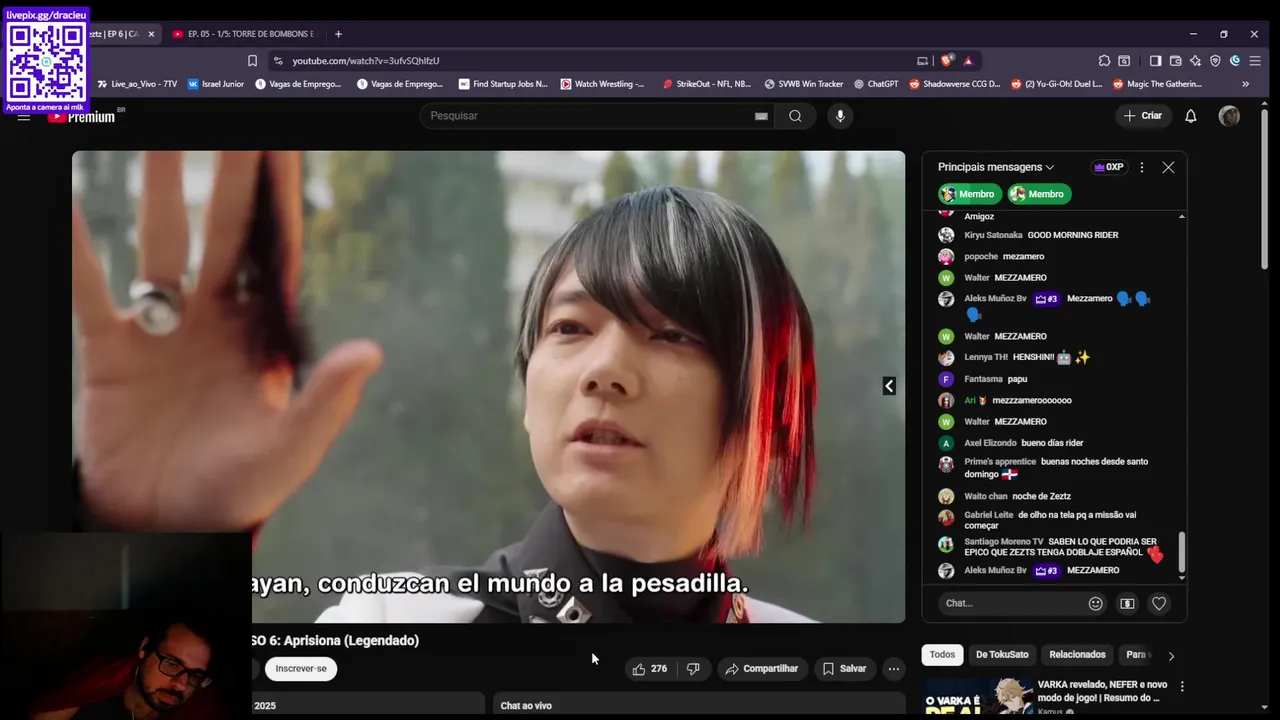Reveal more filter chips with right arrow
This screenshot has width=1280, height=720.
click(x=1171, y=656)
